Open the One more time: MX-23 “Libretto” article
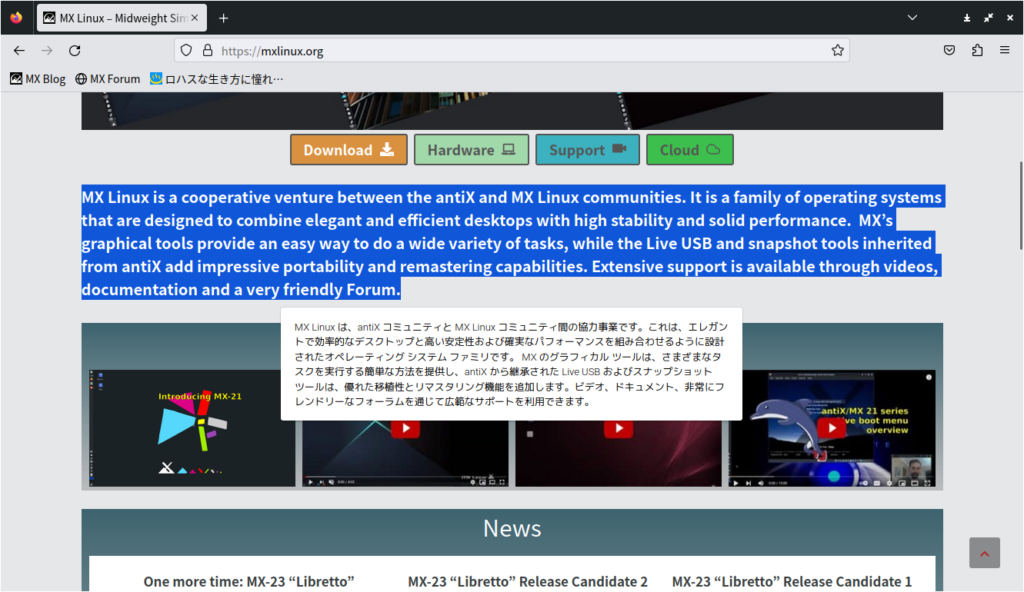The width and height of the screenshot is (1024, 592). coord(249,582)
